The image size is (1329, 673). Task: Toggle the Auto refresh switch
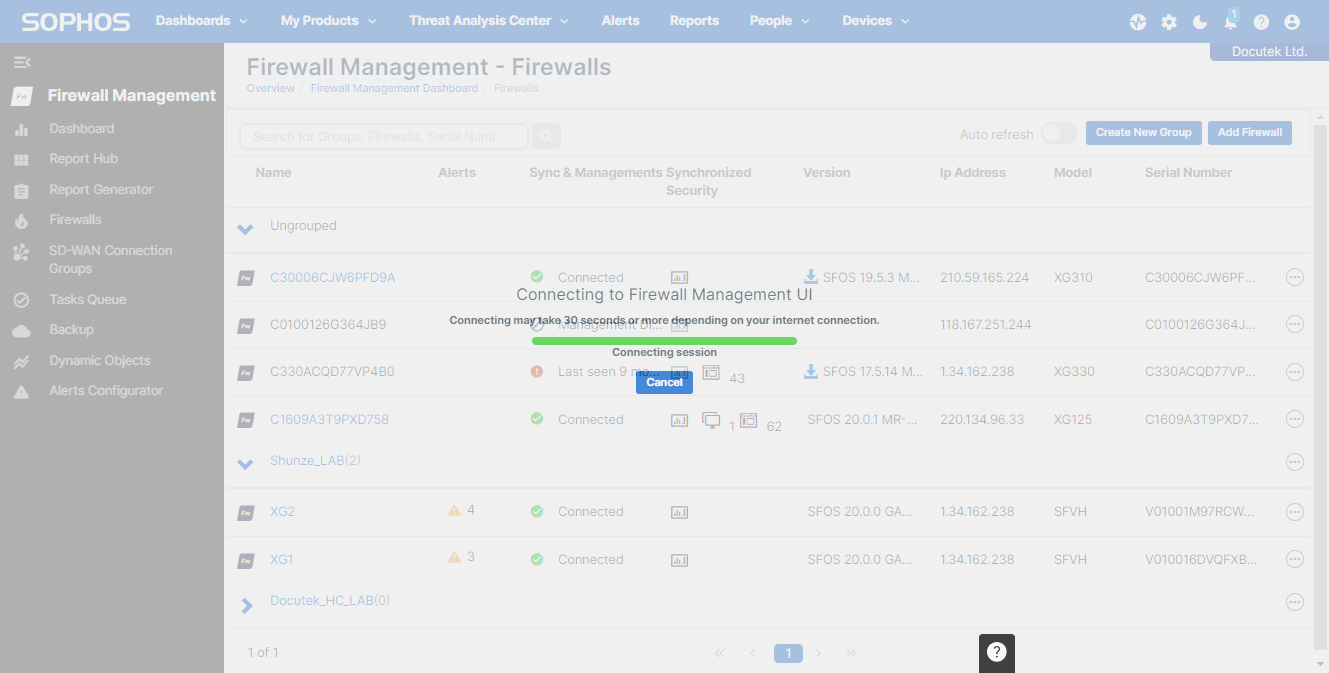coord(1059,134)
